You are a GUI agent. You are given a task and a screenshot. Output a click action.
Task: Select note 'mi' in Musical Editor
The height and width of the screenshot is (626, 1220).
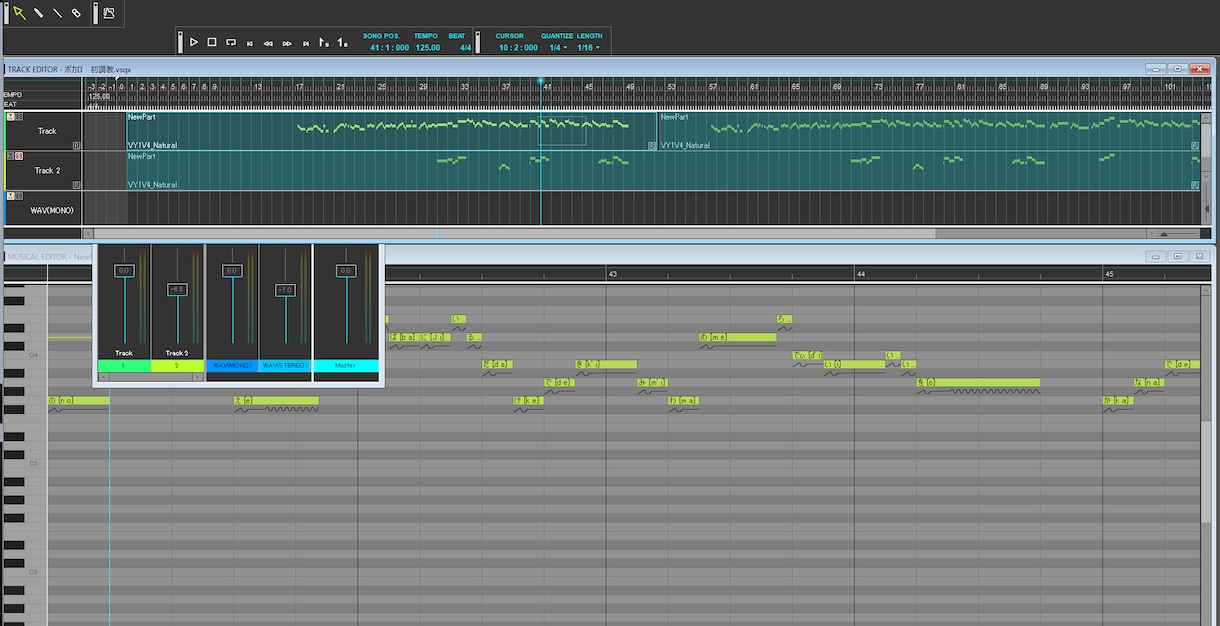(x=652, y=382)
